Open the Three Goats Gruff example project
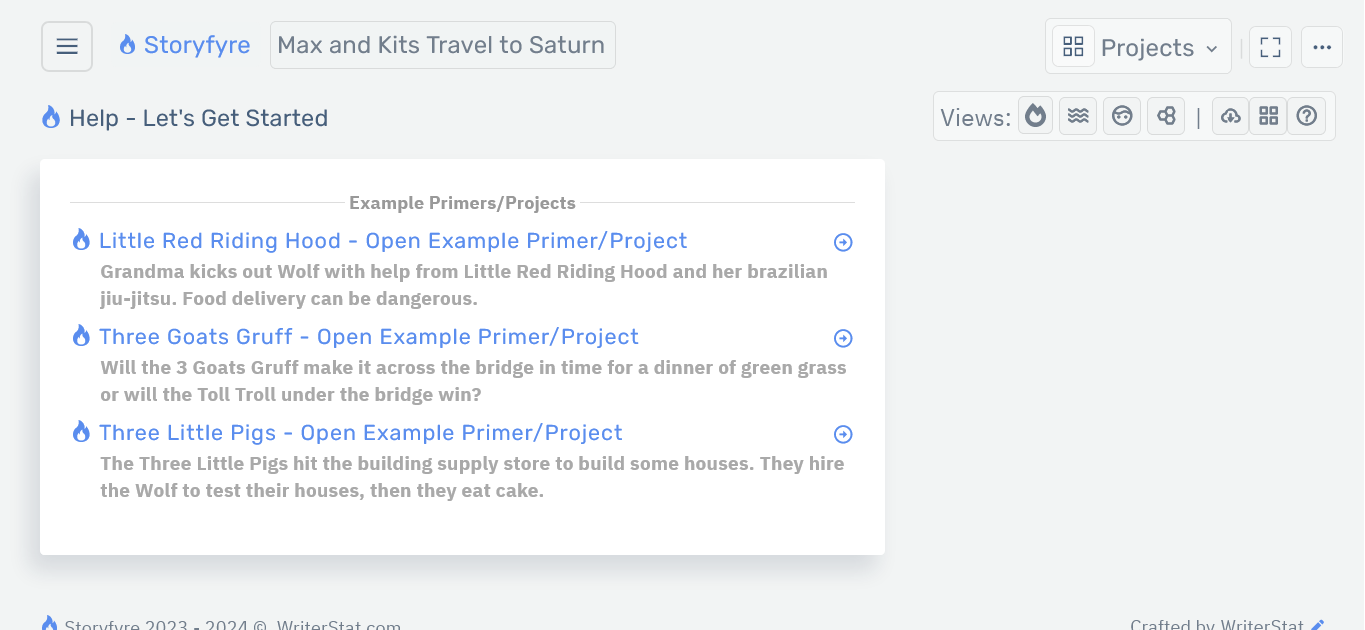 coord(368,337)
